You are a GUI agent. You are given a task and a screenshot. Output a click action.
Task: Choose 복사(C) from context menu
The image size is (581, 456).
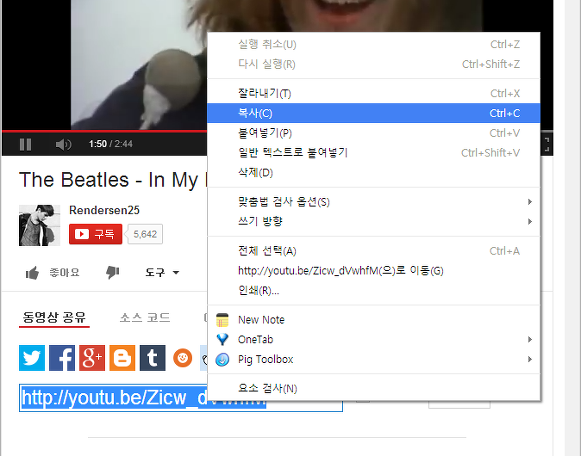[x=374, y=113]
